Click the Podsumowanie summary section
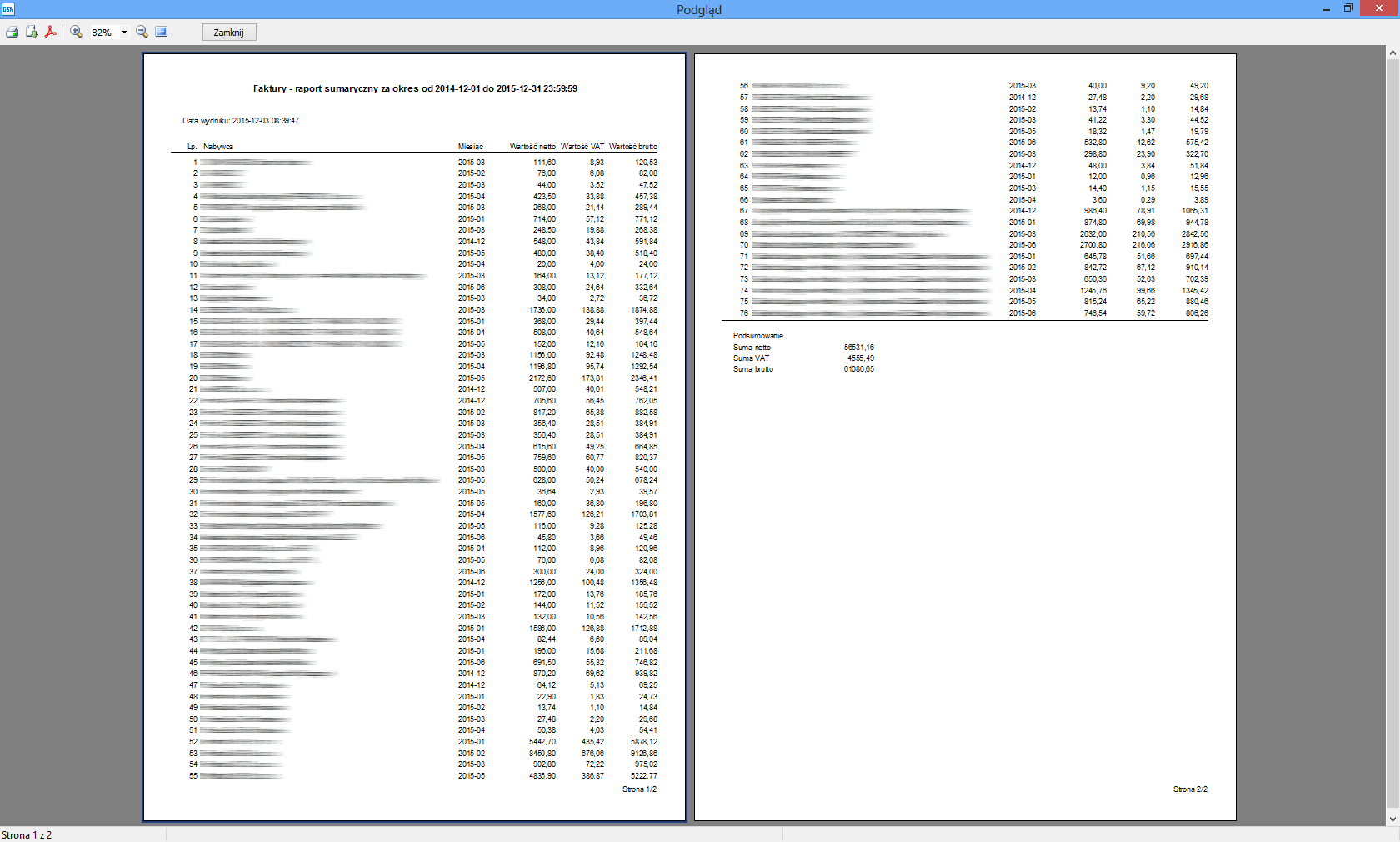Image resolution: width=1400 pixels, height=842 pixels. pos(757,336)
